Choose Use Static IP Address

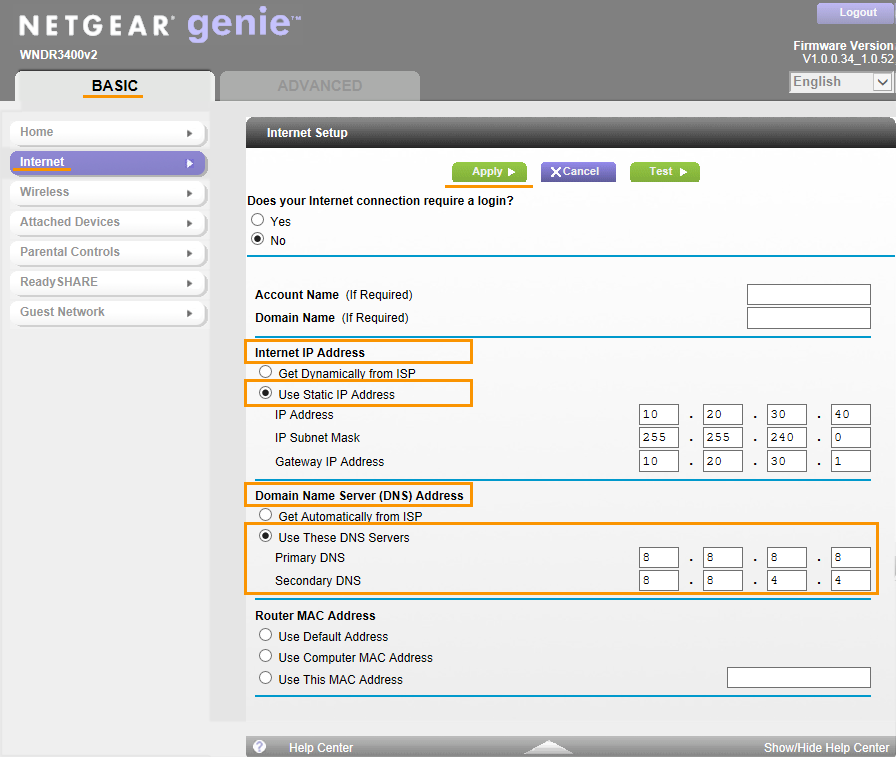click(265, 393)
